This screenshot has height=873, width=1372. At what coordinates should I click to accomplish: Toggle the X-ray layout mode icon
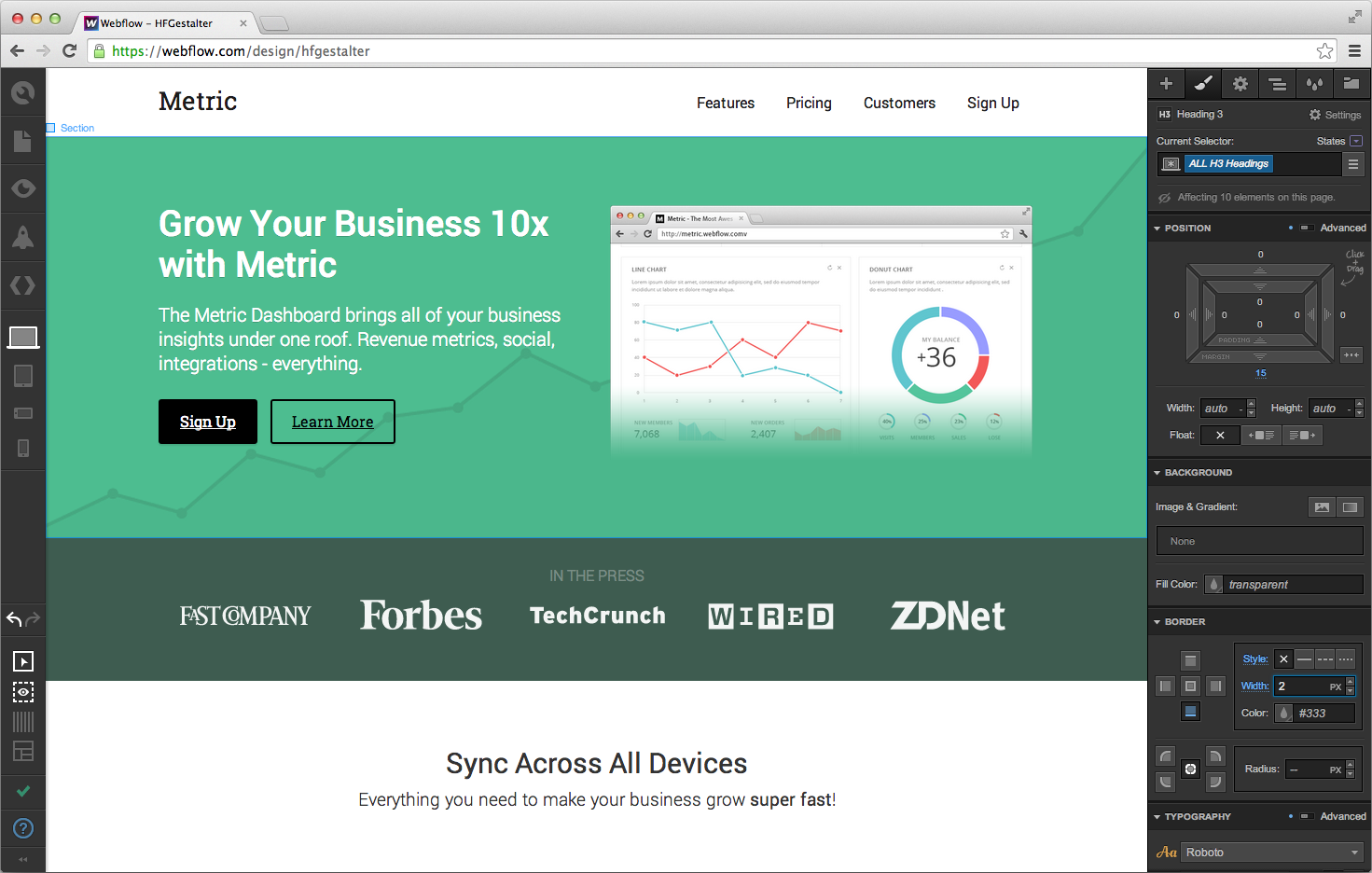pyautogui.click(x=22, y=751)
